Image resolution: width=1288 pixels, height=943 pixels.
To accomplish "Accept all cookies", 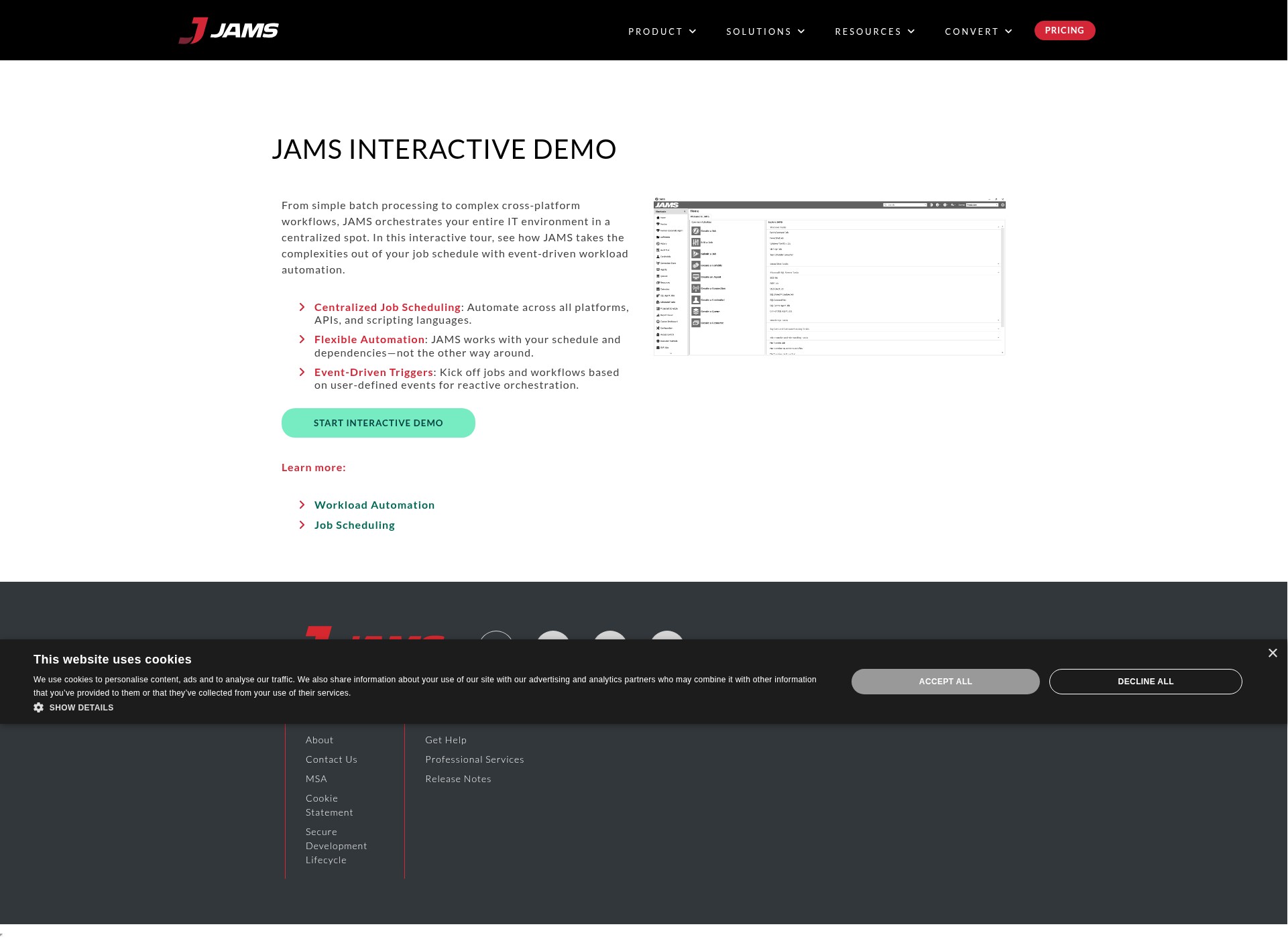I will click(x=945, y=682).
